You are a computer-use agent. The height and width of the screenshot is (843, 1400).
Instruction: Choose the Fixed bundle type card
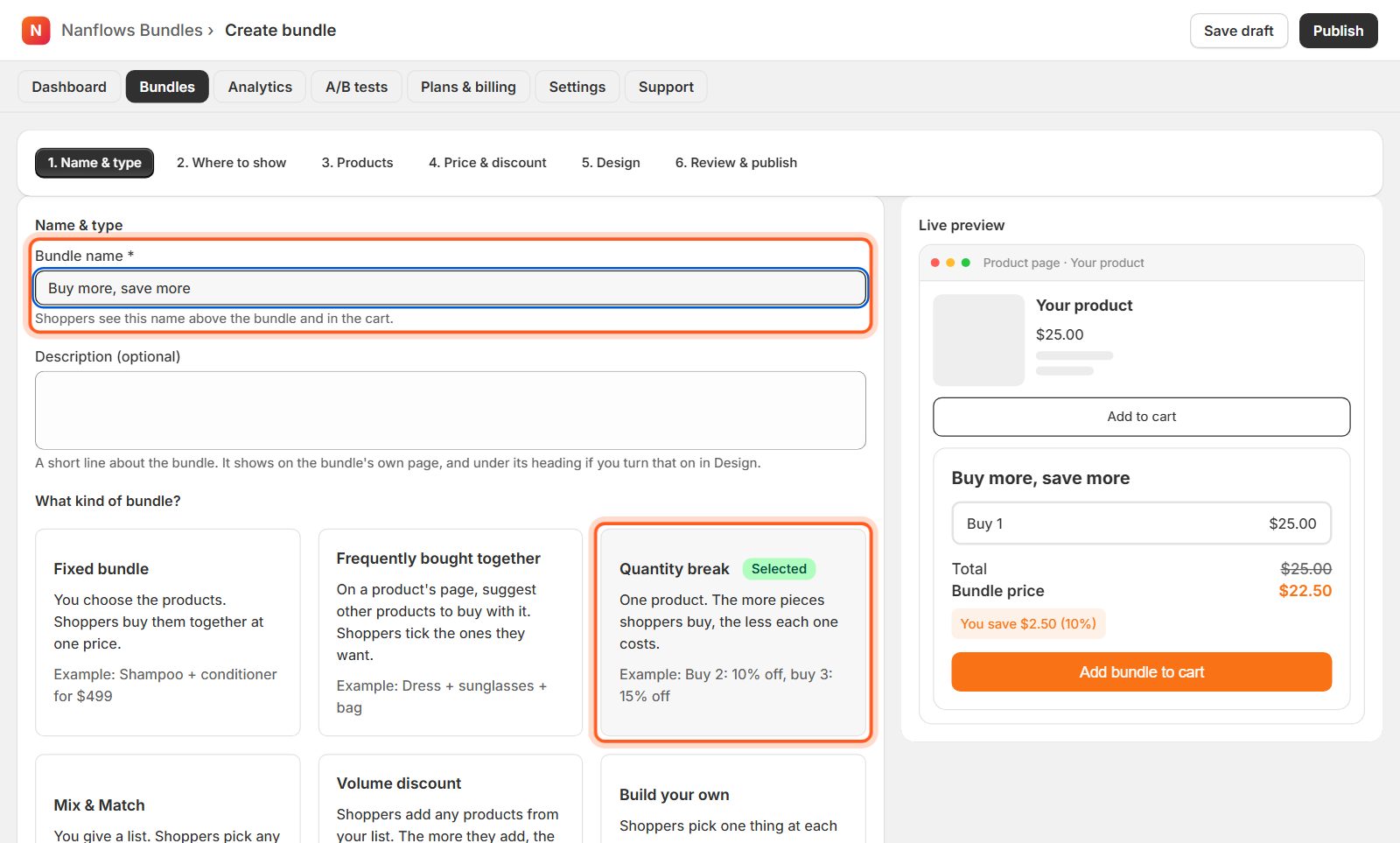[168, 632]
